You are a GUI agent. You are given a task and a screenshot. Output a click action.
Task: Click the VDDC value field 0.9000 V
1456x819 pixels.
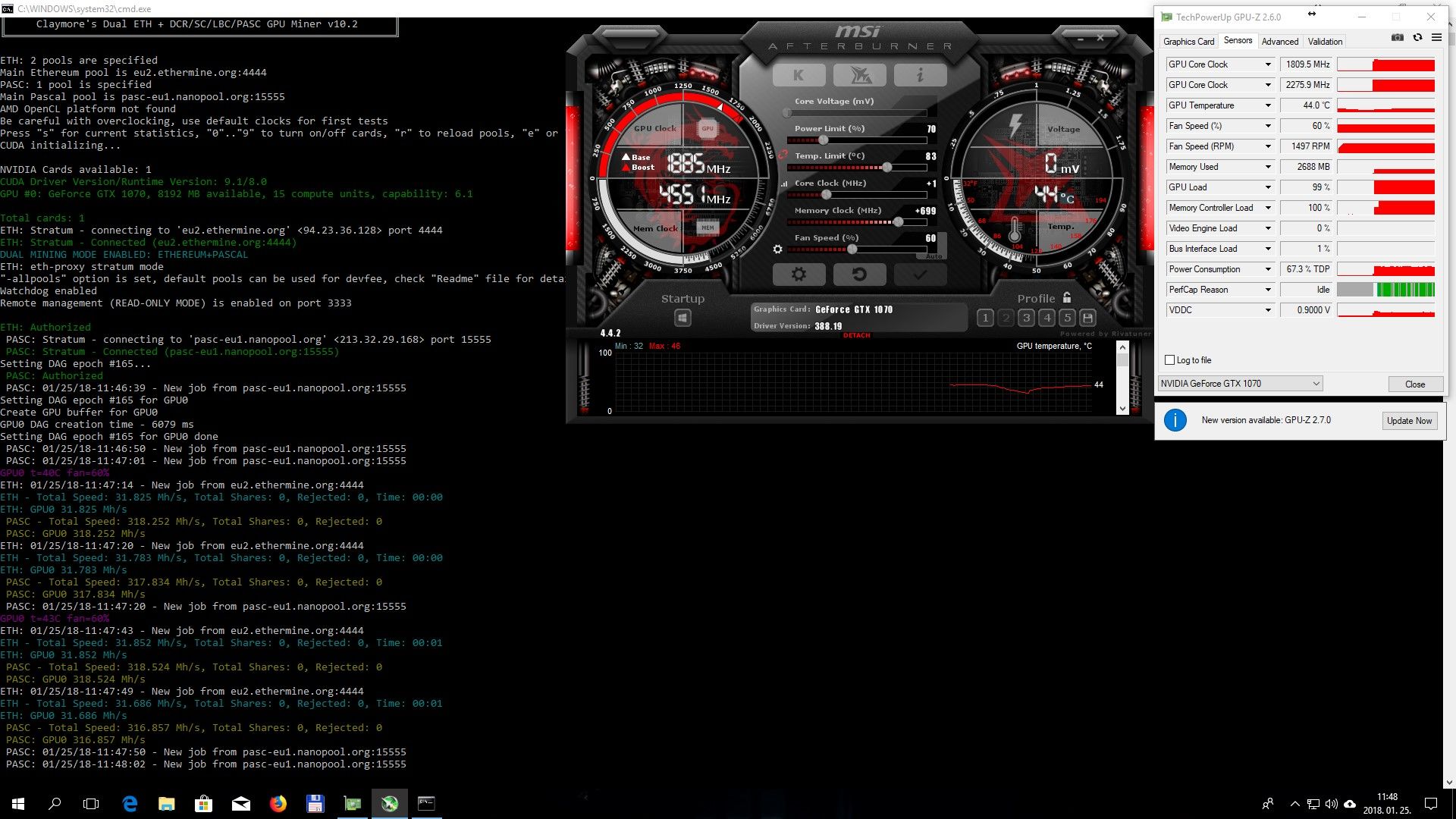pyautogui.click(x=1307, y=310)
